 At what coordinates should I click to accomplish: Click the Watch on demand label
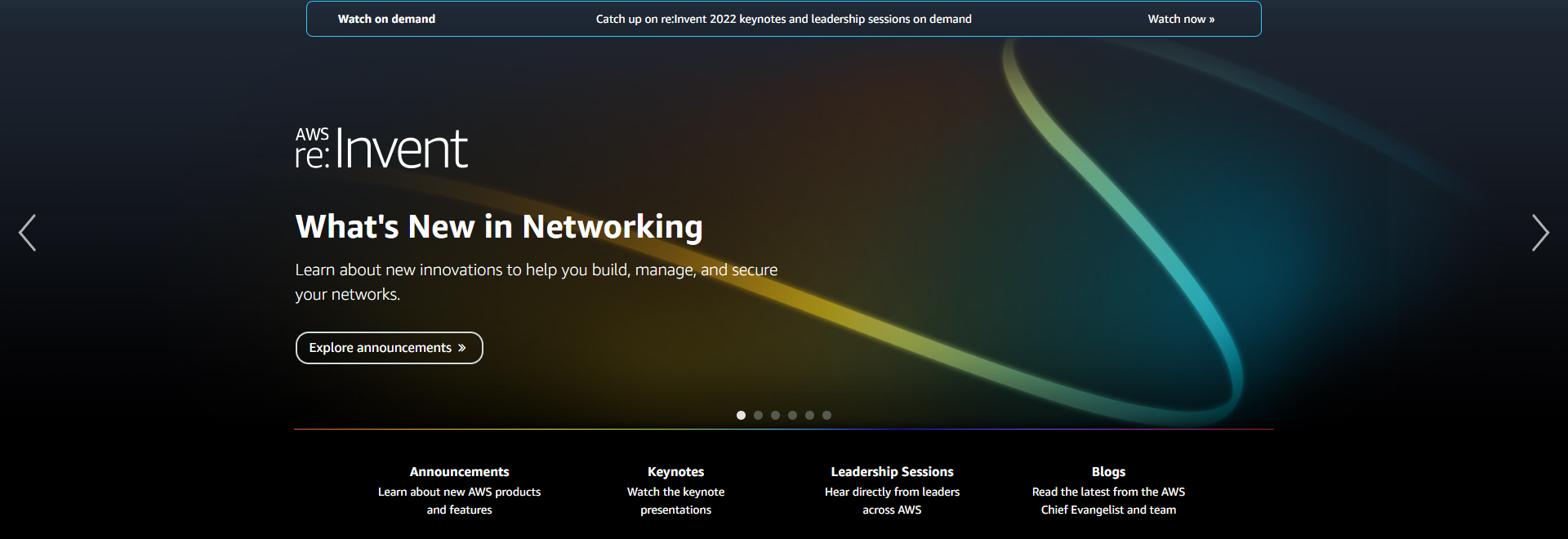coord(386,19)
